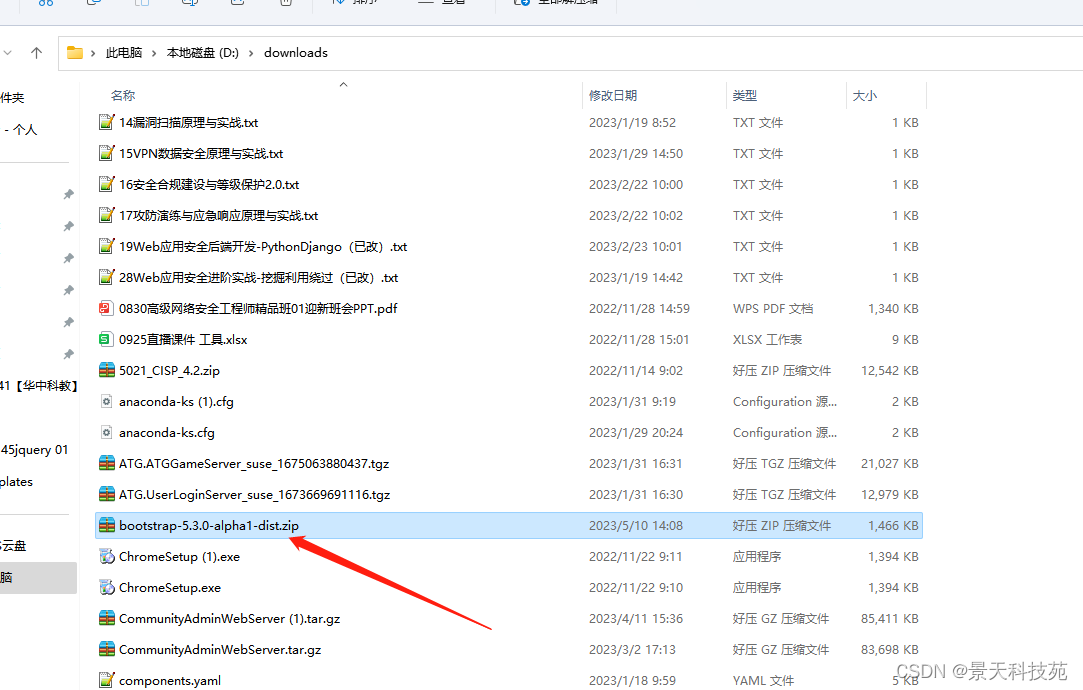Viewport: 1083px width, 690px height.
Task: Sort files by the 名称 column header
Action: [123, 95]
